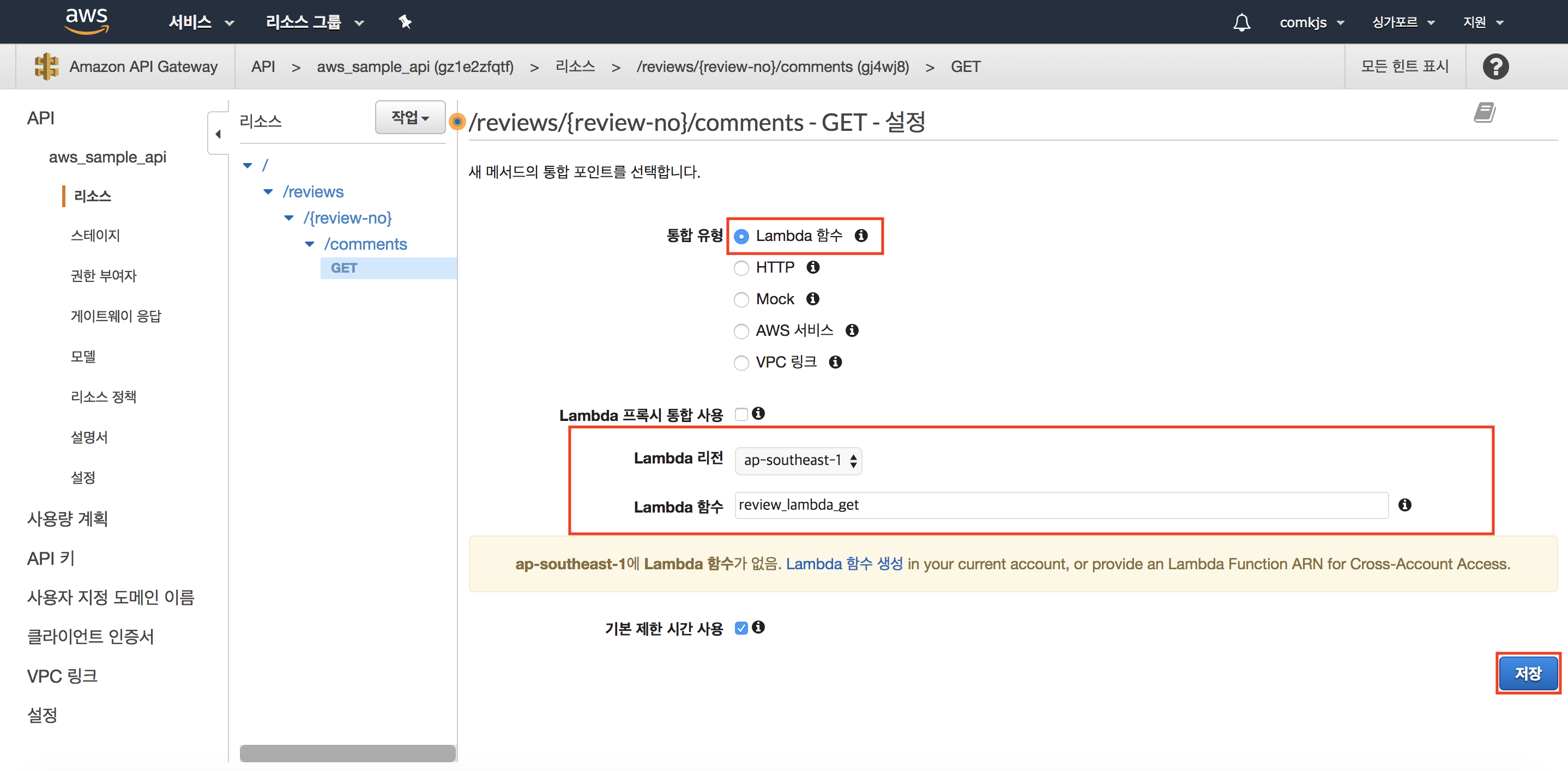This screenshot has height=771, width=1568.
Task: Collapse the resources panel with left arrow
Action: (218, 134)
